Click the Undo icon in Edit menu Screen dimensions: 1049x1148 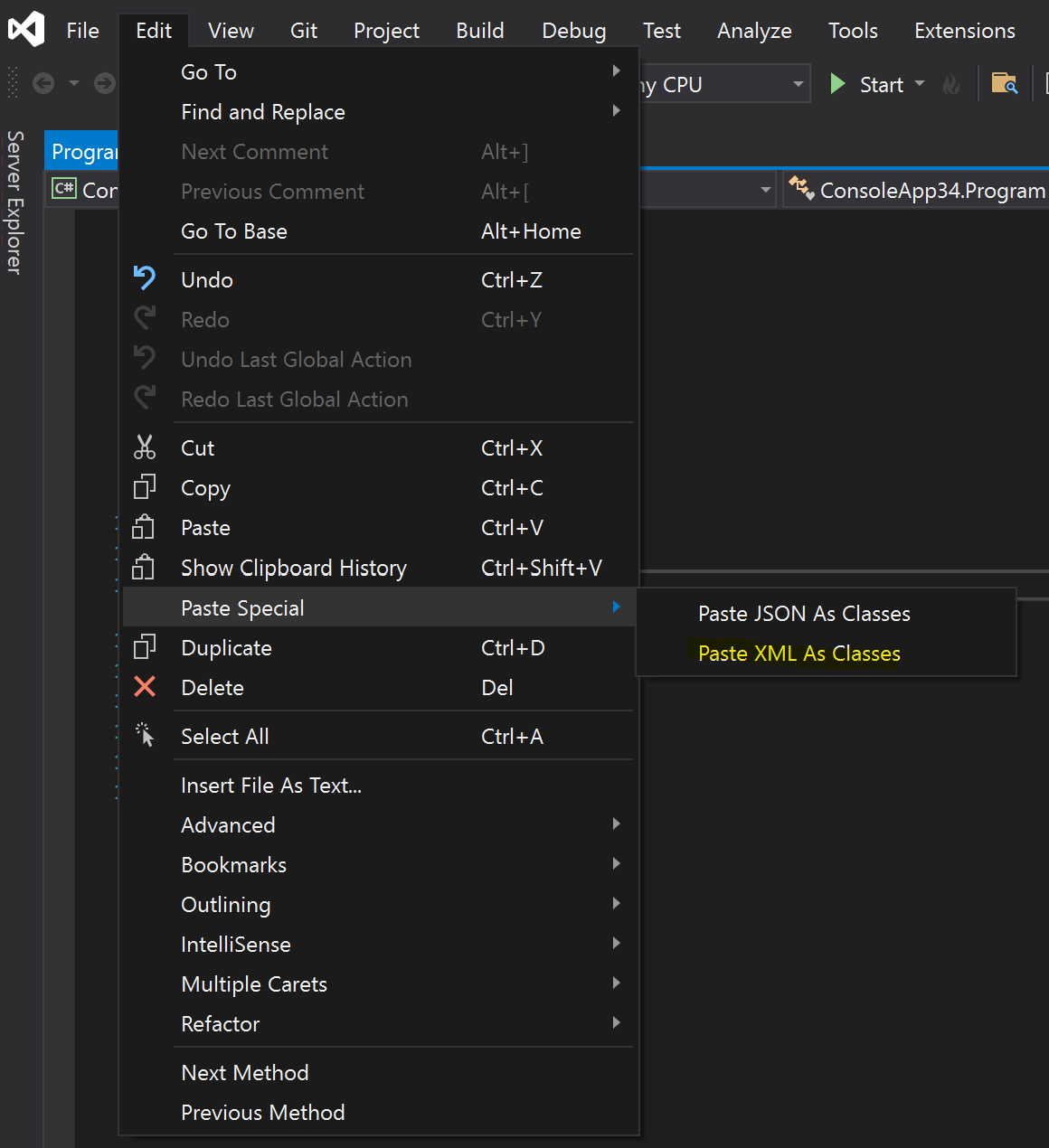point(145,278)
